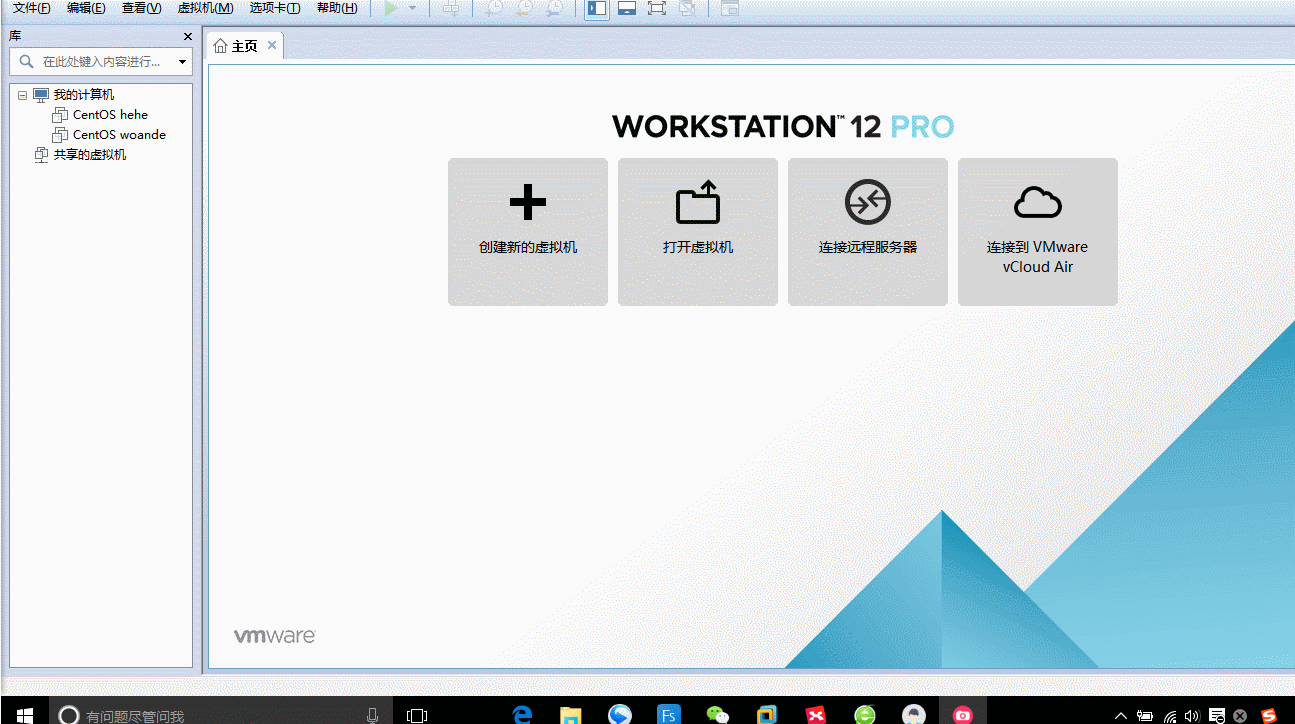Click the Cortana microphone icon
1295x724 pixels.
coord(373,714)
